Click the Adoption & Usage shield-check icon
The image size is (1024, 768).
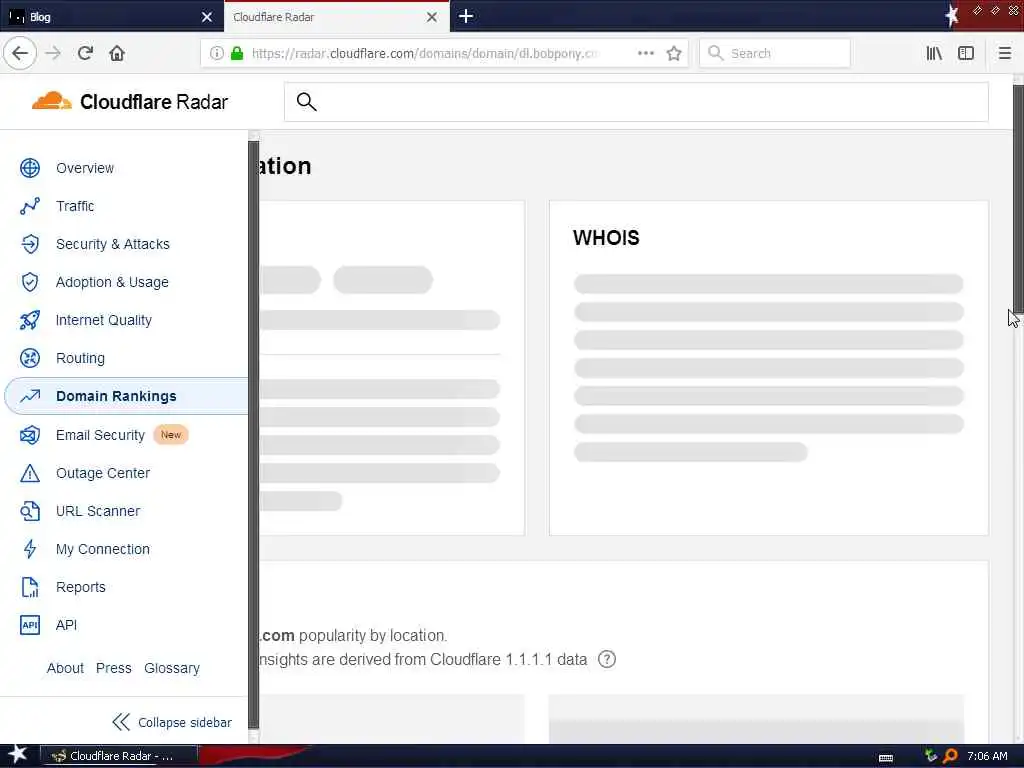pos(30,282)
